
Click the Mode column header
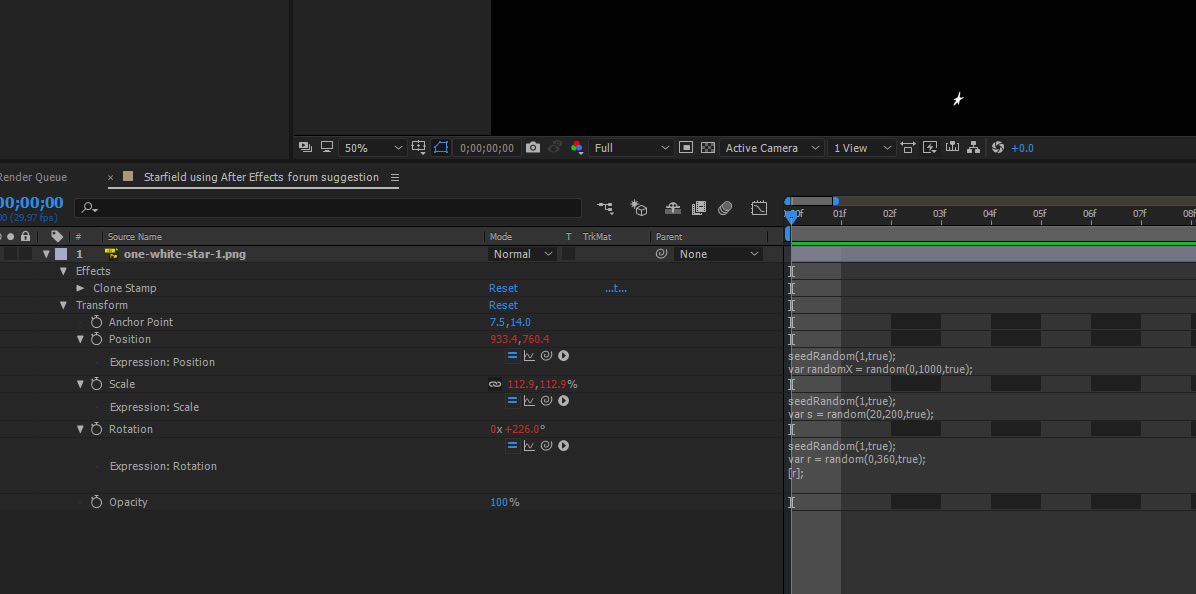(x=501, y=236)
